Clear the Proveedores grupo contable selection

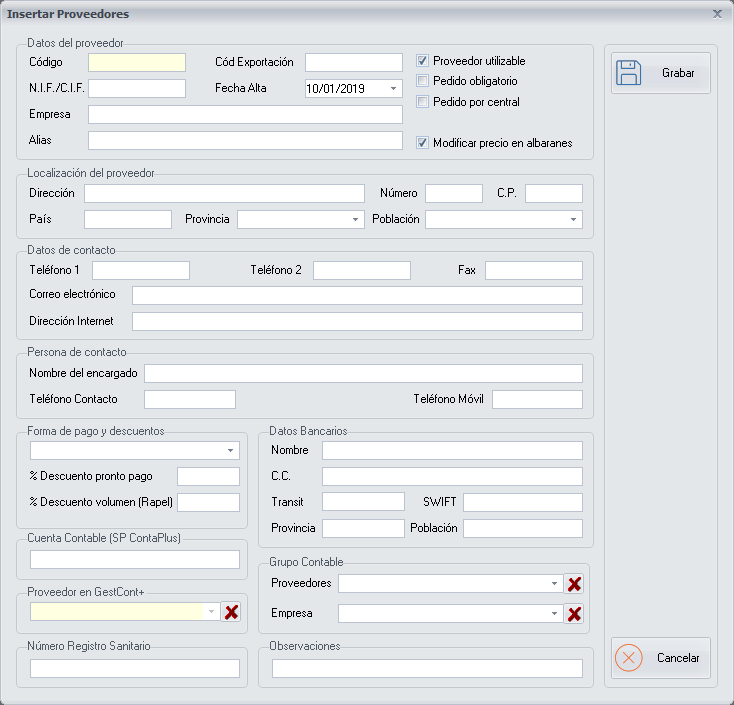pyautogui.click(x=574, y=584)
